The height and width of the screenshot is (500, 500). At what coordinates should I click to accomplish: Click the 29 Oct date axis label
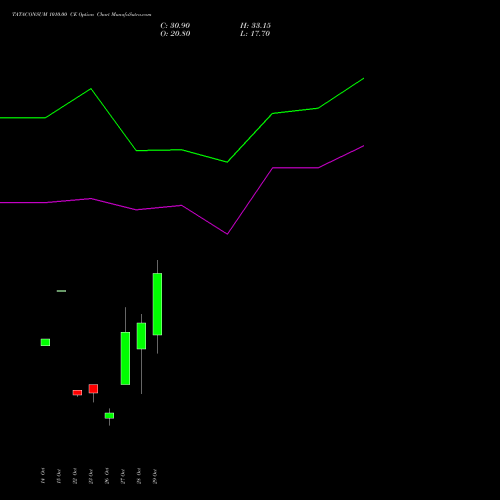(x=155, y=476)
